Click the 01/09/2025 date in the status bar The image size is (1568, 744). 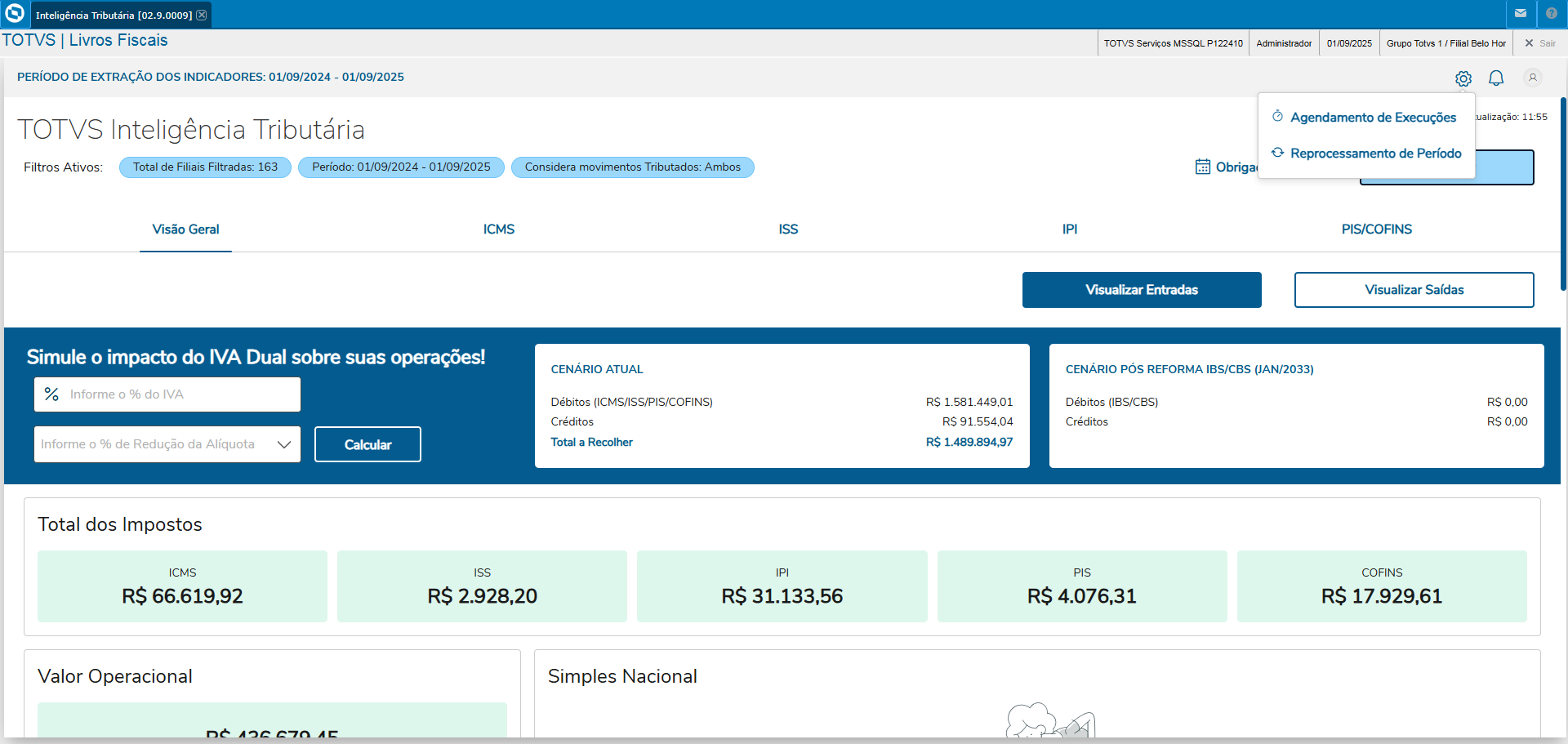(x=1349, y=43)
